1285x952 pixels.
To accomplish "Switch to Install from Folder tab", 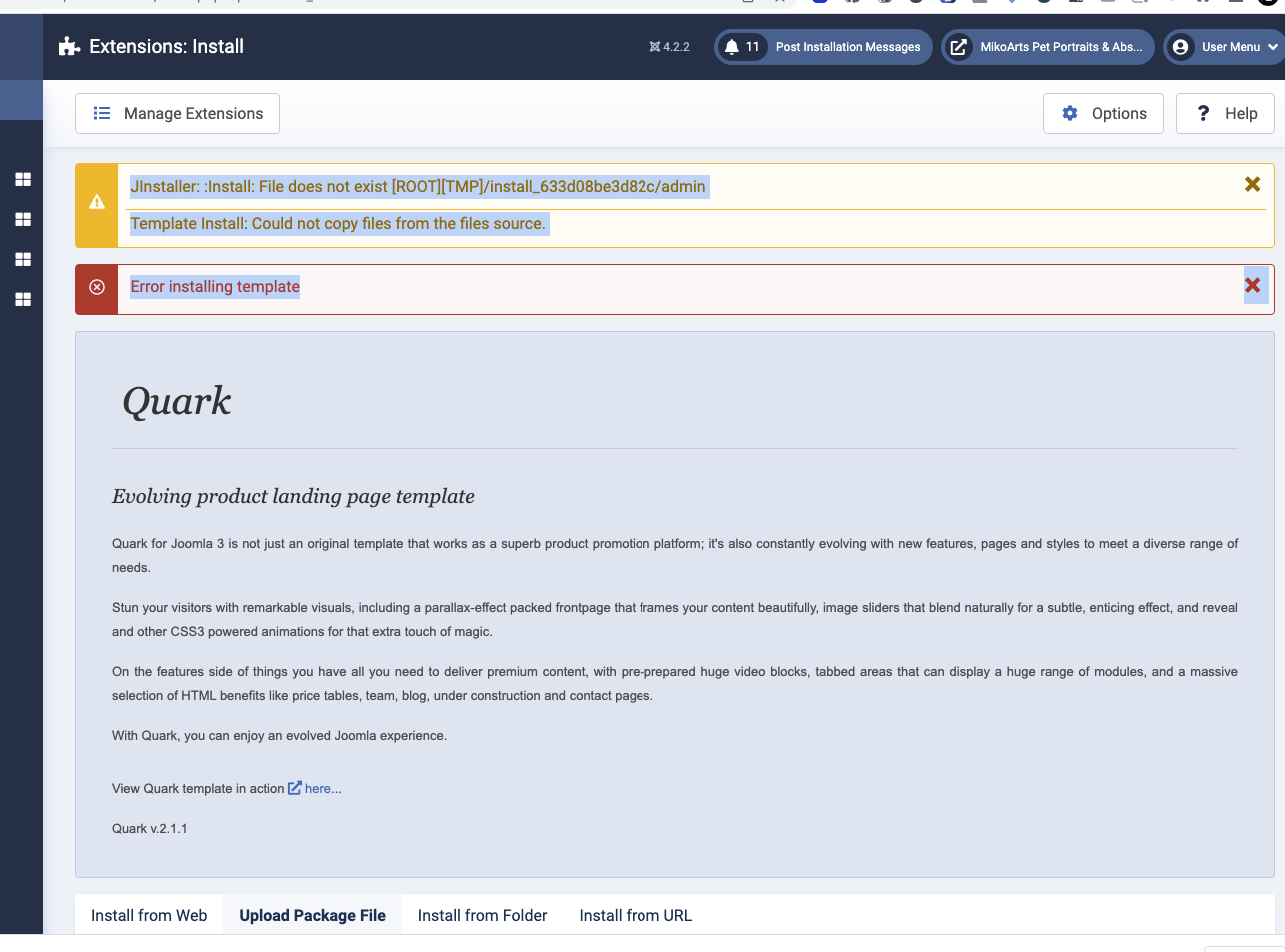I will click(x=482, y=916).
